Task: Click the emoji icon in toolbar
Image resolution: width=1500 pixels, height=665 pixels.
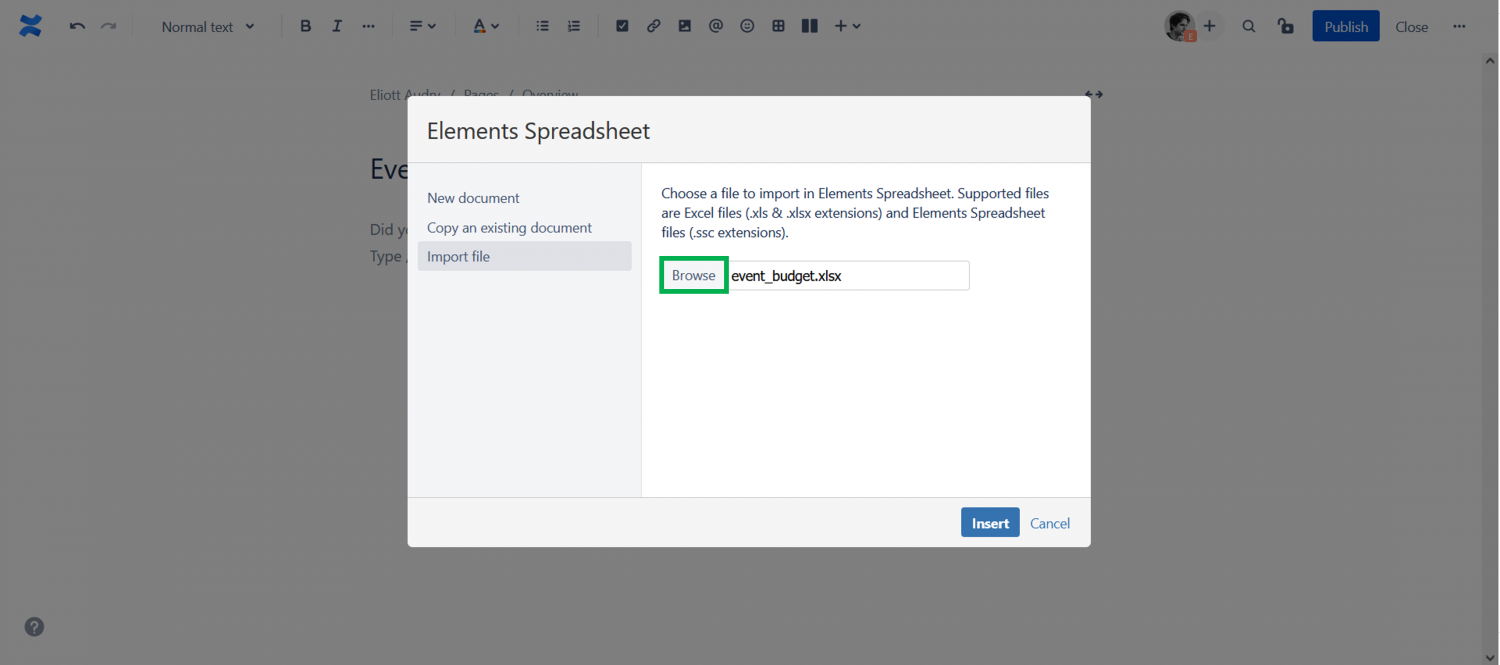Action: 747,27
